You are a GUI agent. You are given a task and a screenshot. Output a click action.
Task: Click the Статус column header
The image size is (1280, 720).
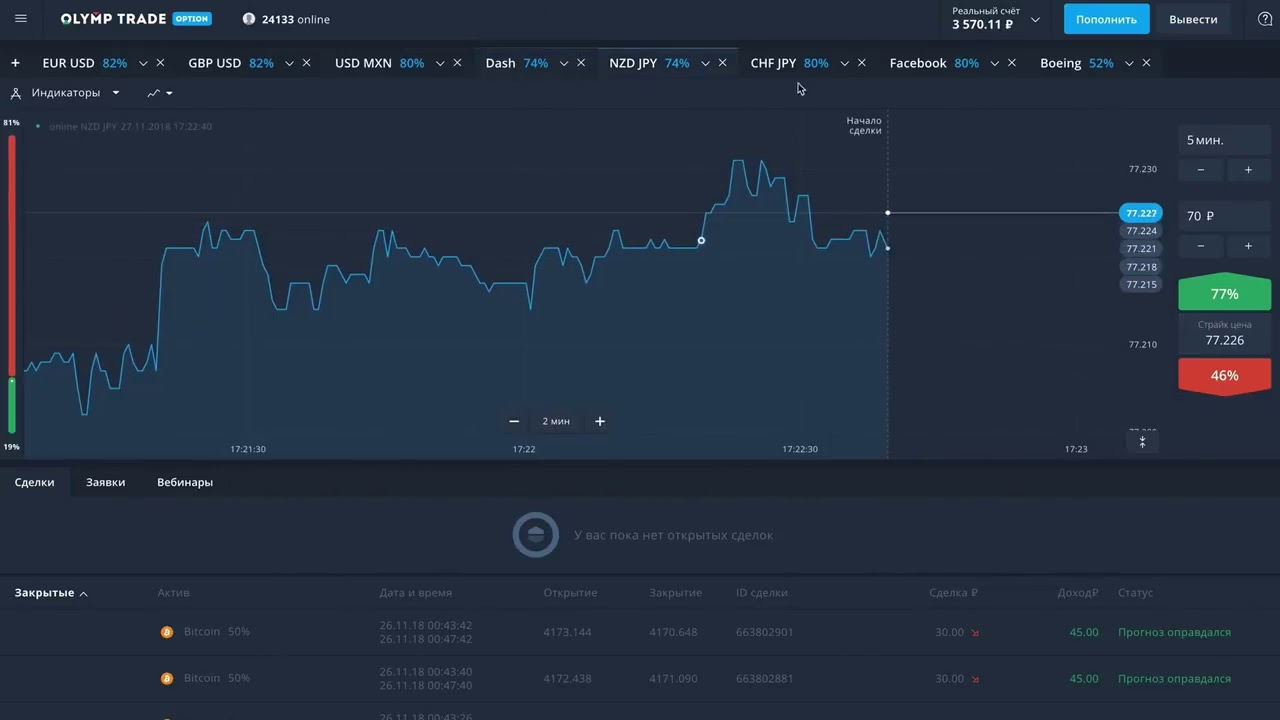point(1136,593)
